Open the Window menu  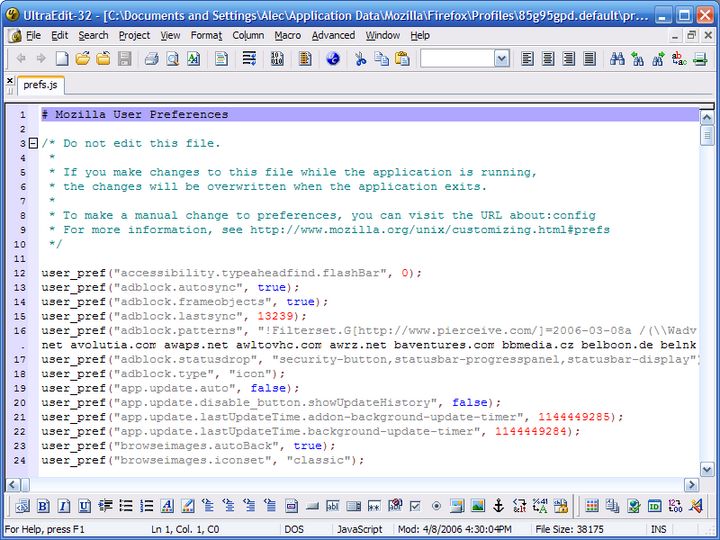coord(382,35)
